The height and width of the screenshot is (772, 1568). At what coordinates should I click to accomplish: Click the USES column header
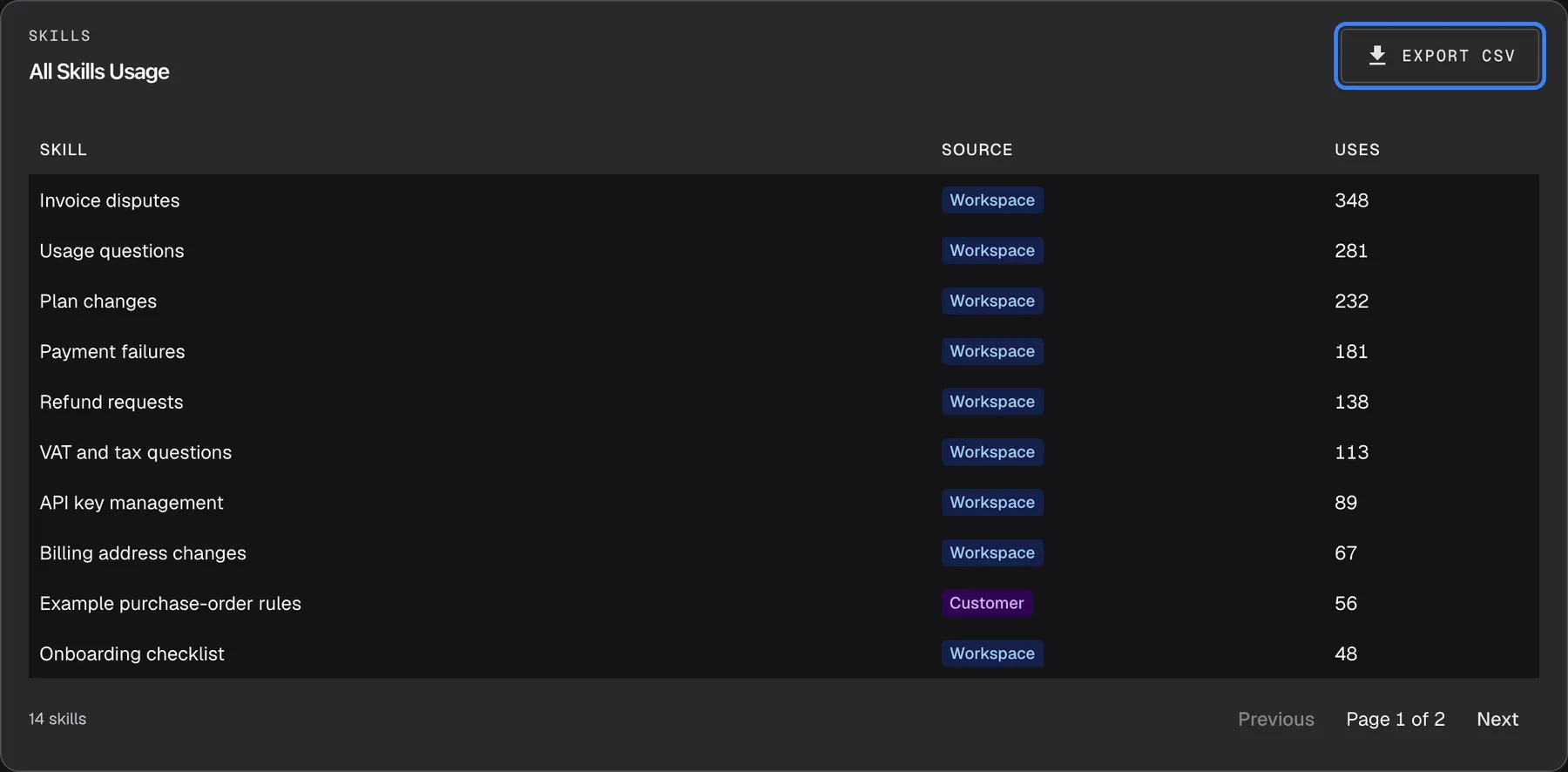tap(1357, 150)
